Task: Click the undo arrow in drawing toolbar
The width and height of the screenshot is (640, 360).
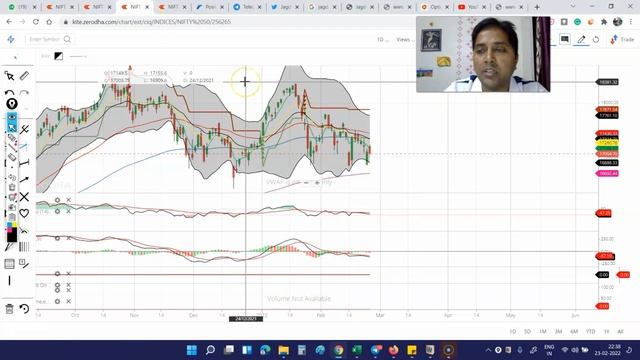Action: 9,93
